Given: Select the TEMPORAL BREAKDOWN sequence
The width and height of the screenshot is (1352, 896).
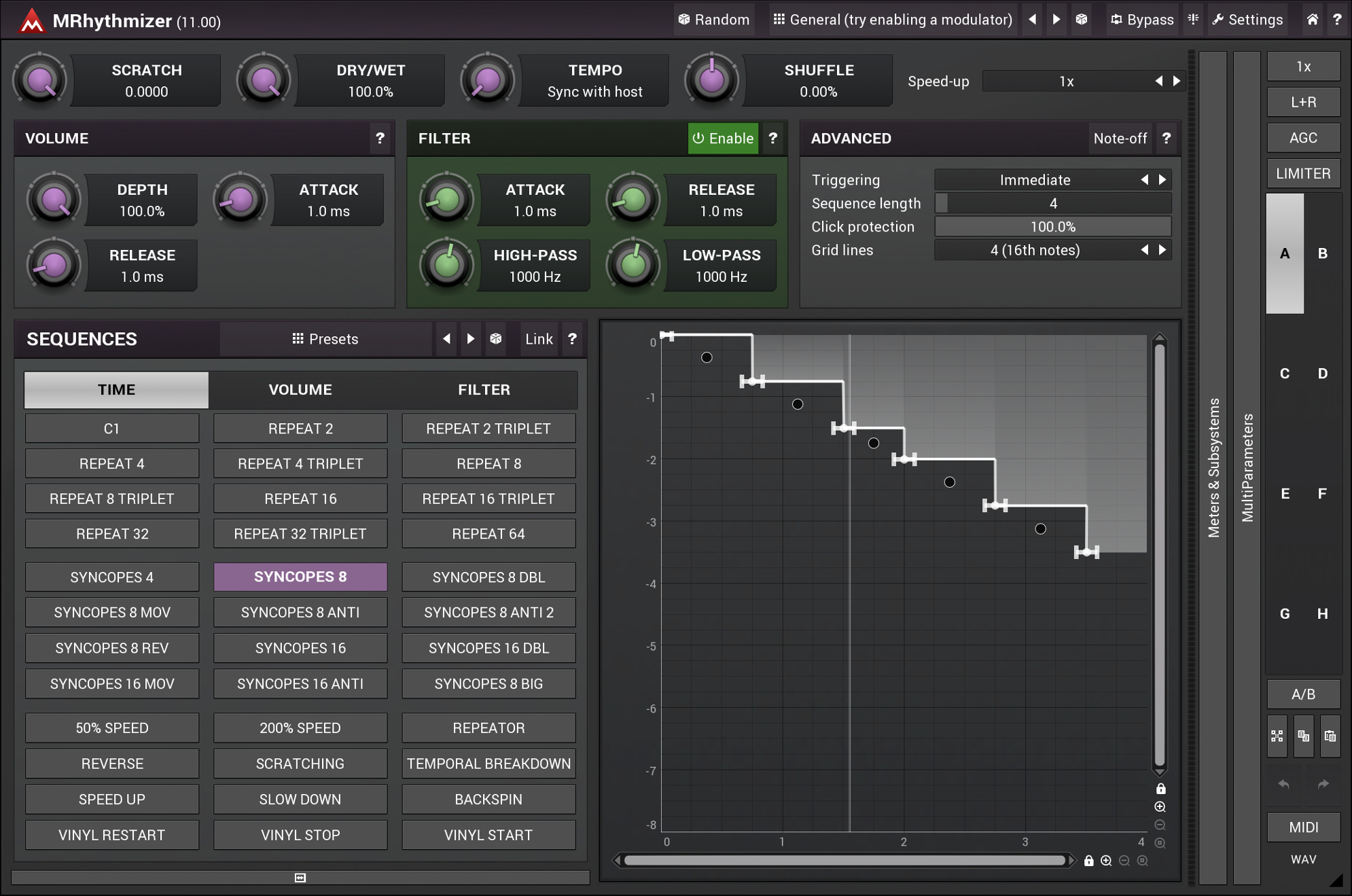Looking at the screenshot, I should point(488,764).
